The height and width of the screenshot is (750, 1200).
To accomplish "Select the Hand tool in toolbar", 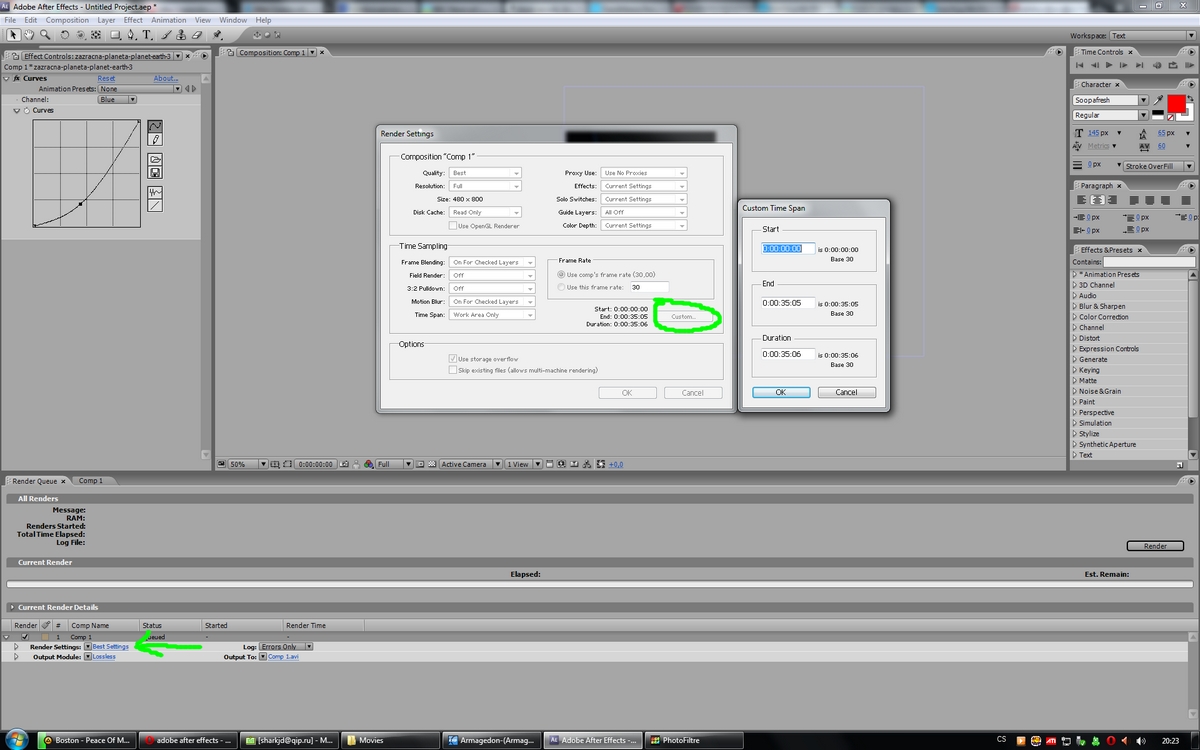I will point(30,35).
